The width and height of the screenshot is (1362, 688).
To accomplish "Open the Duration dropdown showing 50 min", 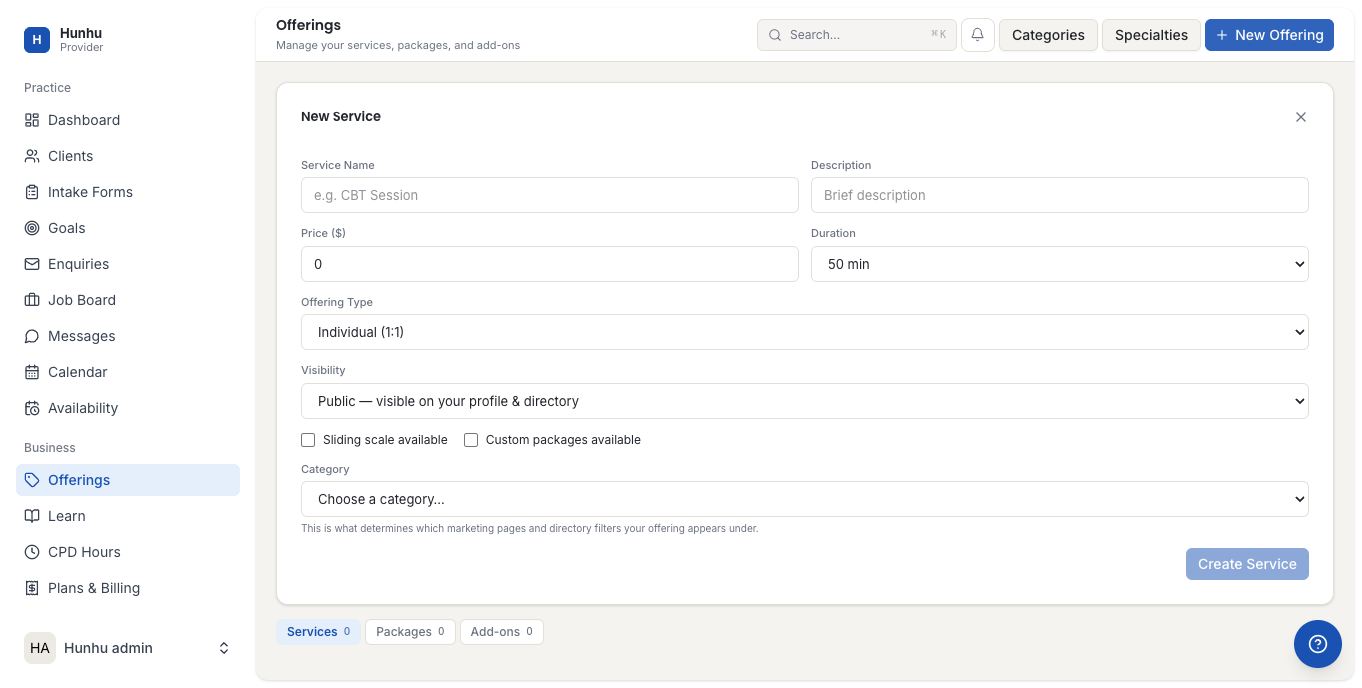I will pos(1060,264).
